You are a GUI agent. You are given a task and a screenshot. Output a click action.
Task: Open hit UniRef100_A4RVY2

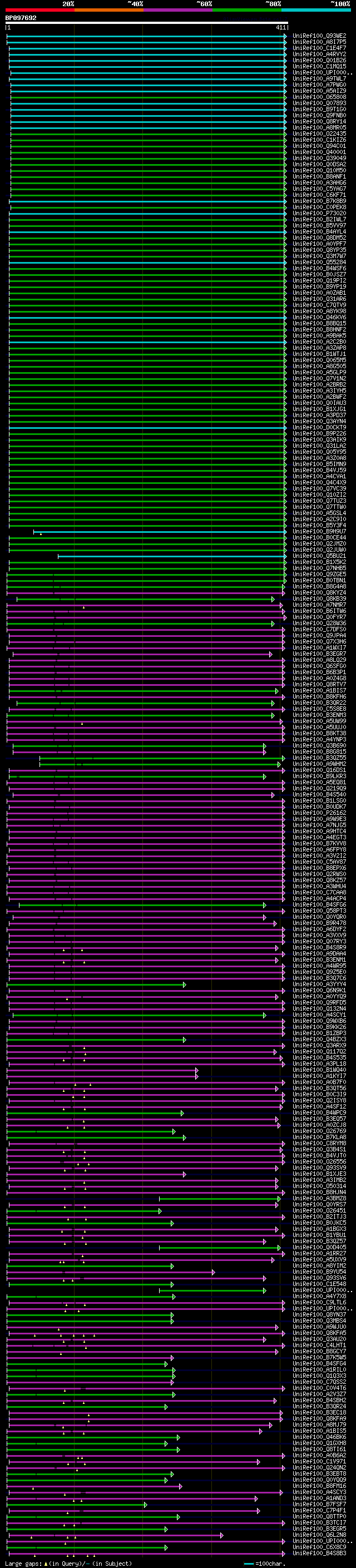tap(319, 54)
